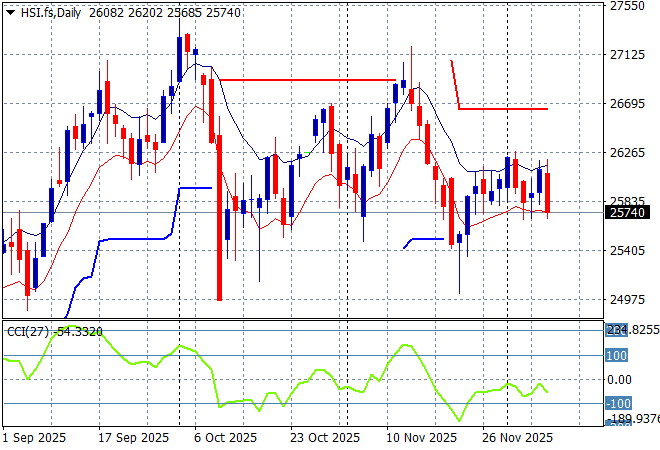Click the 27550 price scale label
Screen dimensions: 660x450
click(x=627, y=6)
